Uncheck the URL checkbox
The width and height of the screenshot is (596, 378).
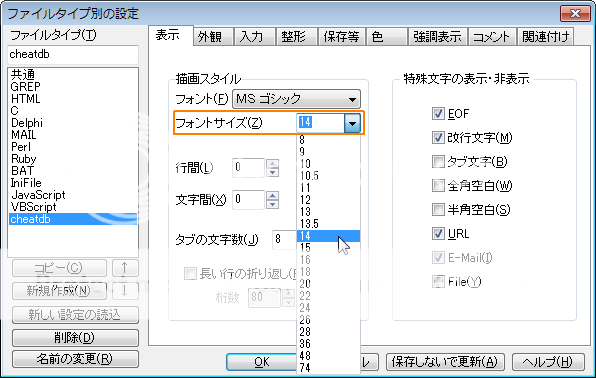438,233
